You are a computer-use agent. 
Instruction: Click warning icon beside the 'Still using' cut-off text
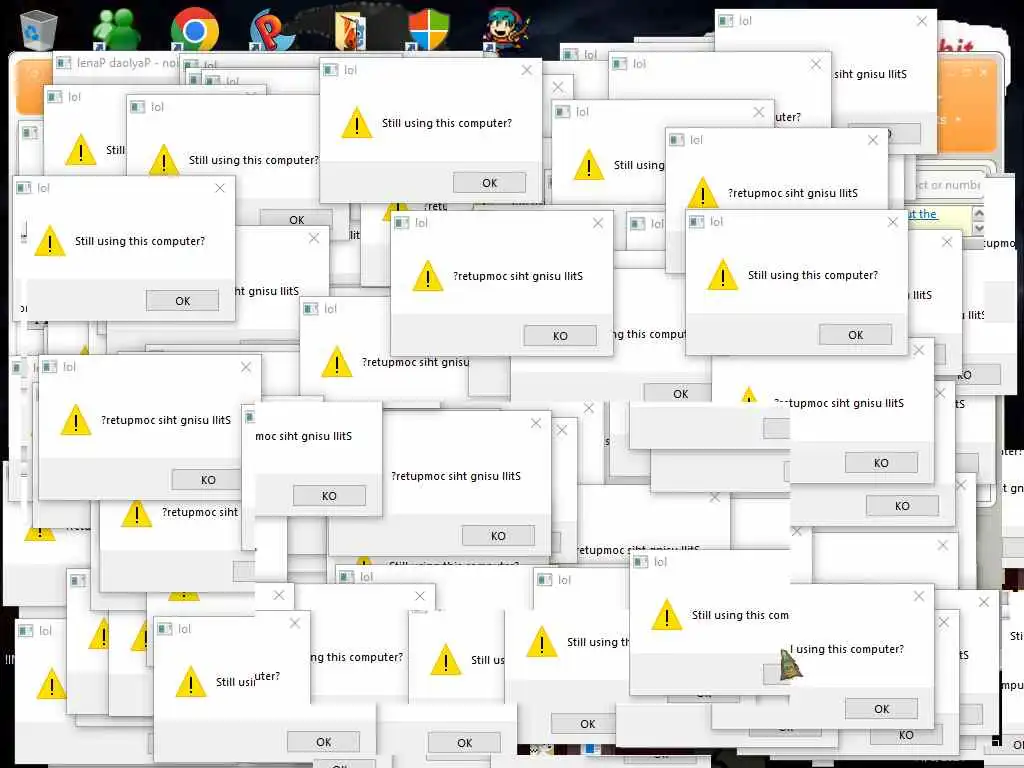pos(589,165)
